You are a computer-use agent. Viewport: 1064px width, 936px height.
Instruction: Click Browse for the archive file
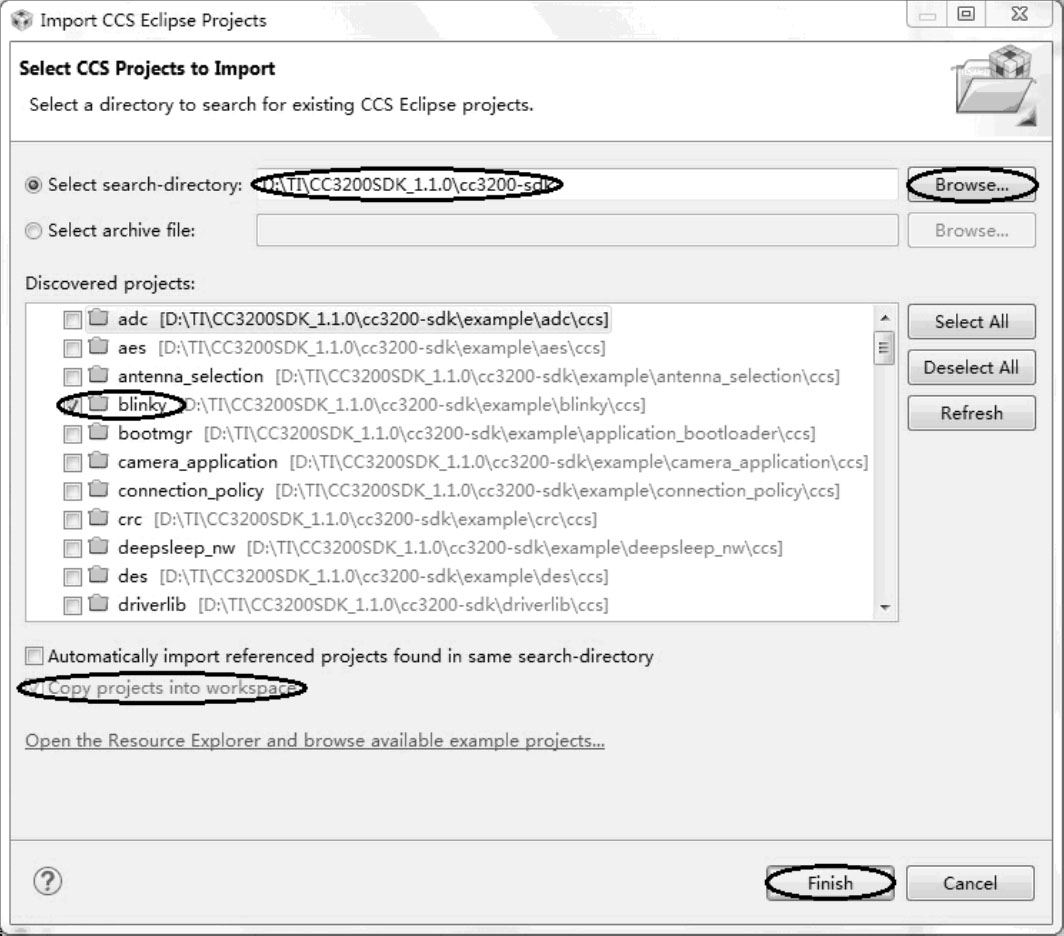(972, 231)
